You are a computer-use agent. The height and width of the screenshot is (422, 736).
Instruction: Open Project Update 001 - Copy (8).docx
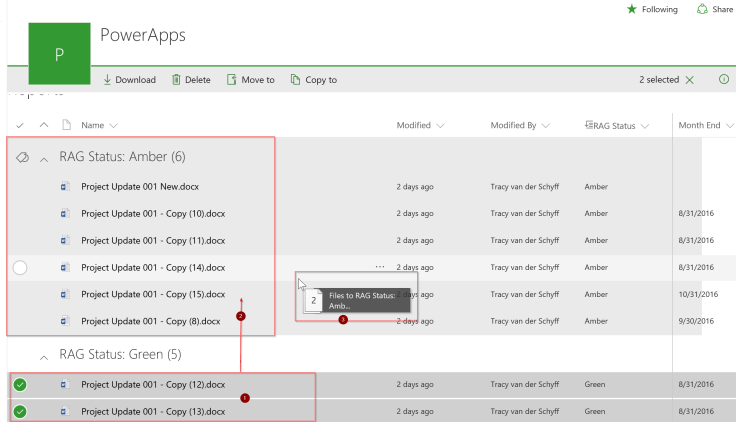coord(150,321)
